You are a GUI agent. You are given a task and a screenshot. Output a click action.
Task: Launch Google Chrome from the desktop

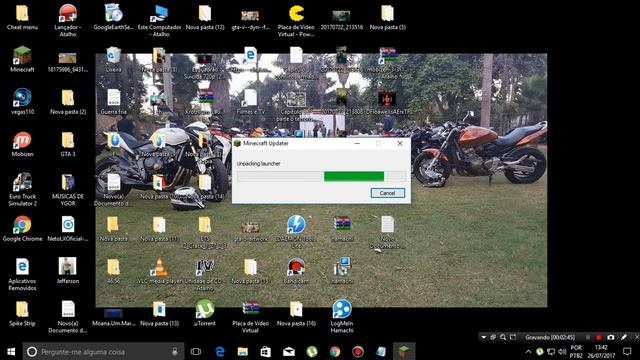click(x=22, y=229)
